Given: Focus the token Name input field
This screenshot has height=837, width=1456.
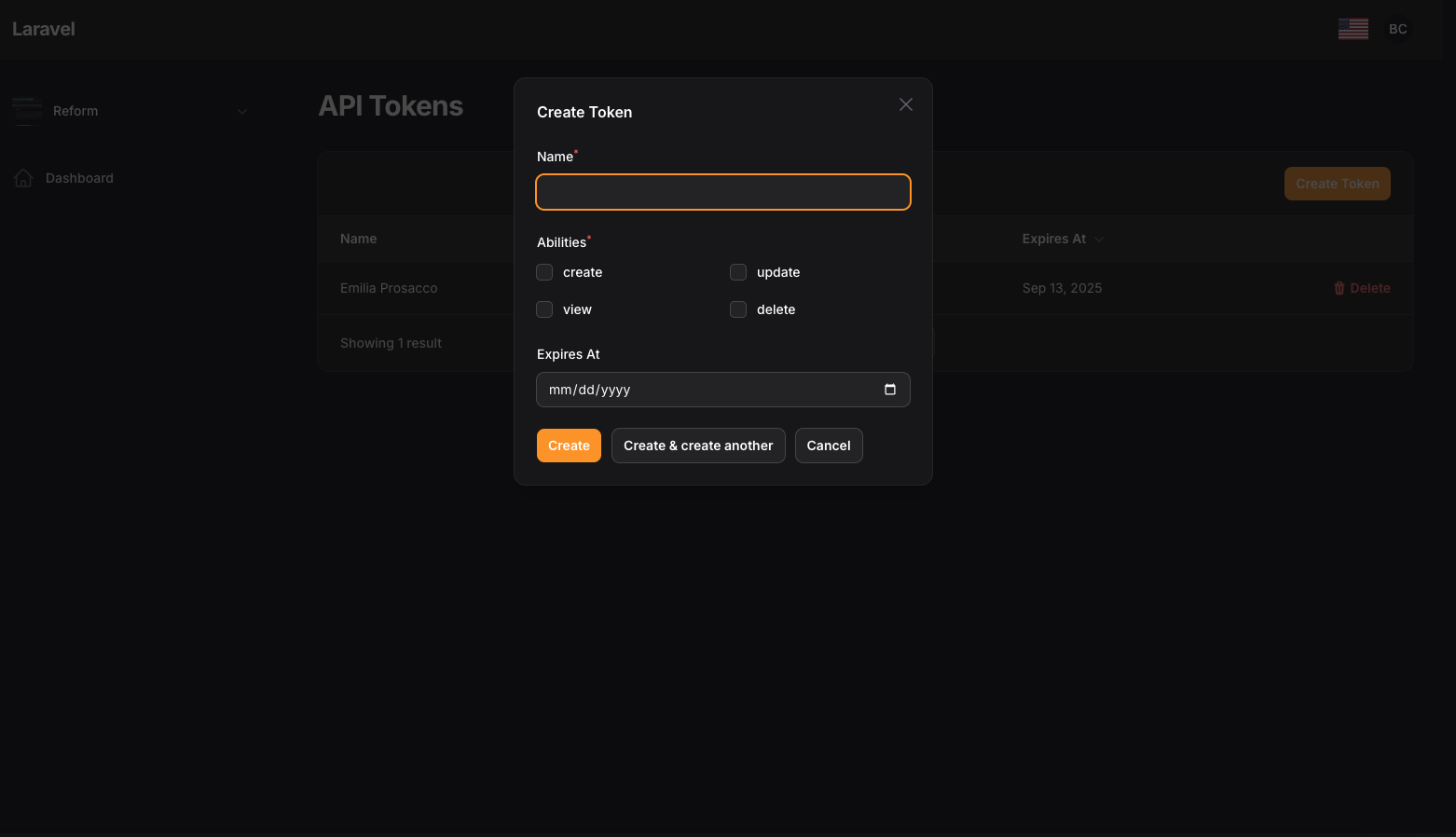Looking at the screenshot, I should tap(723, 192).
